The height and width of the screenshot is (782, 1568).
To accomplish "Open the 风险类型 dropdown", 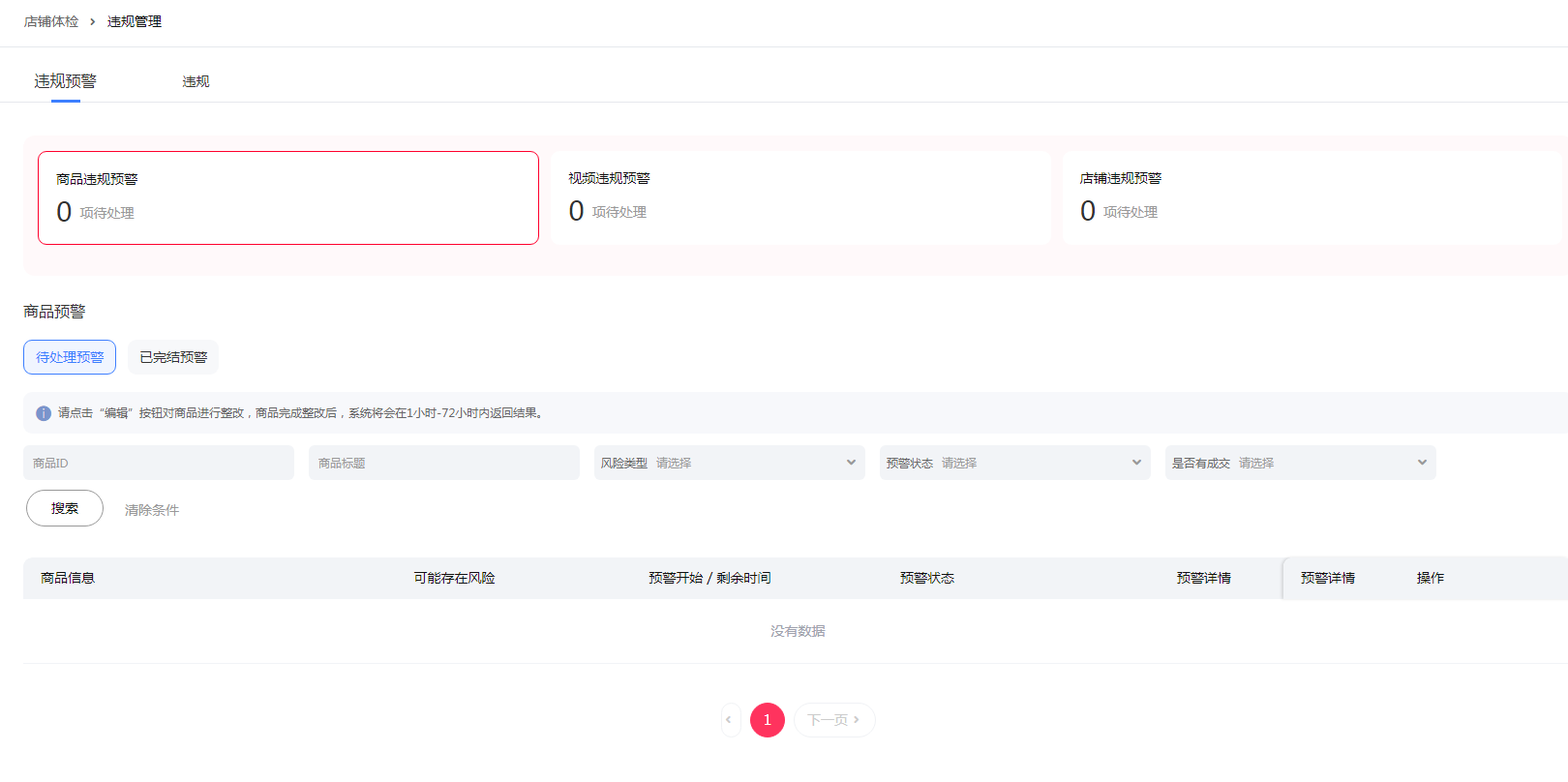I will pos(729,463).
